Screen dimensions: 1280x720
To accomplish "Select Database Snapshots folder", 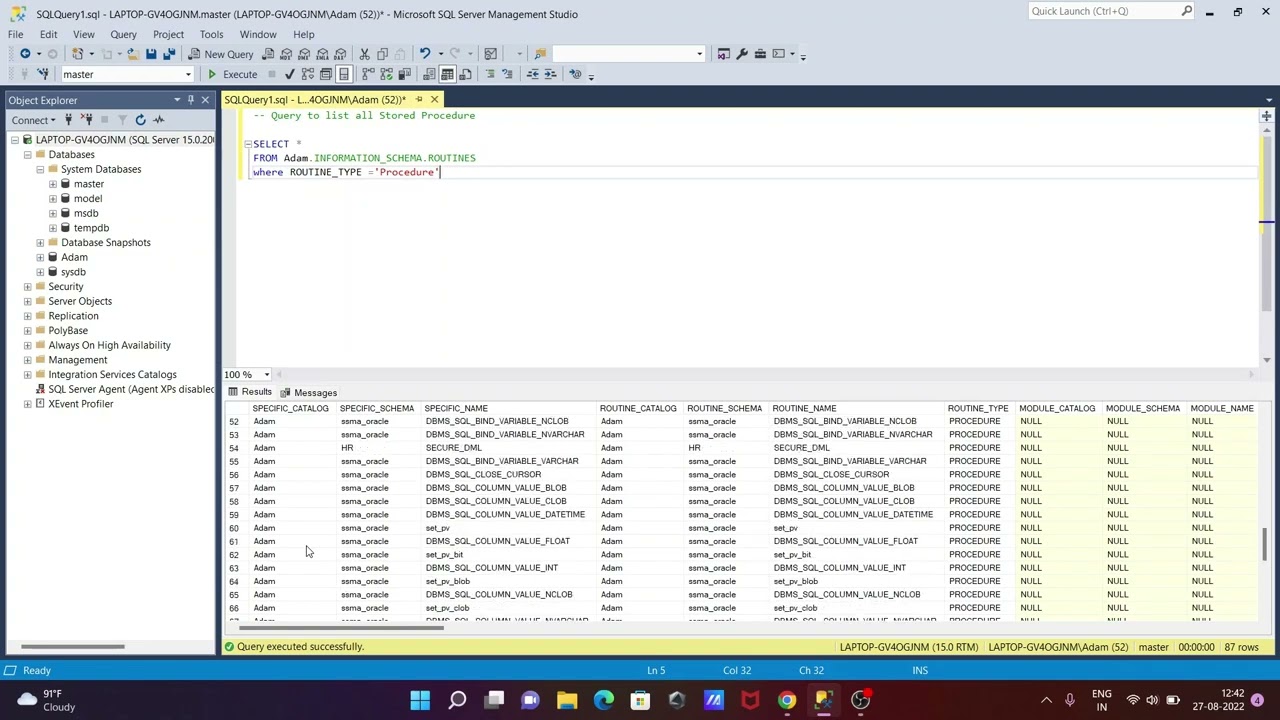I will [x=105, y=243].
